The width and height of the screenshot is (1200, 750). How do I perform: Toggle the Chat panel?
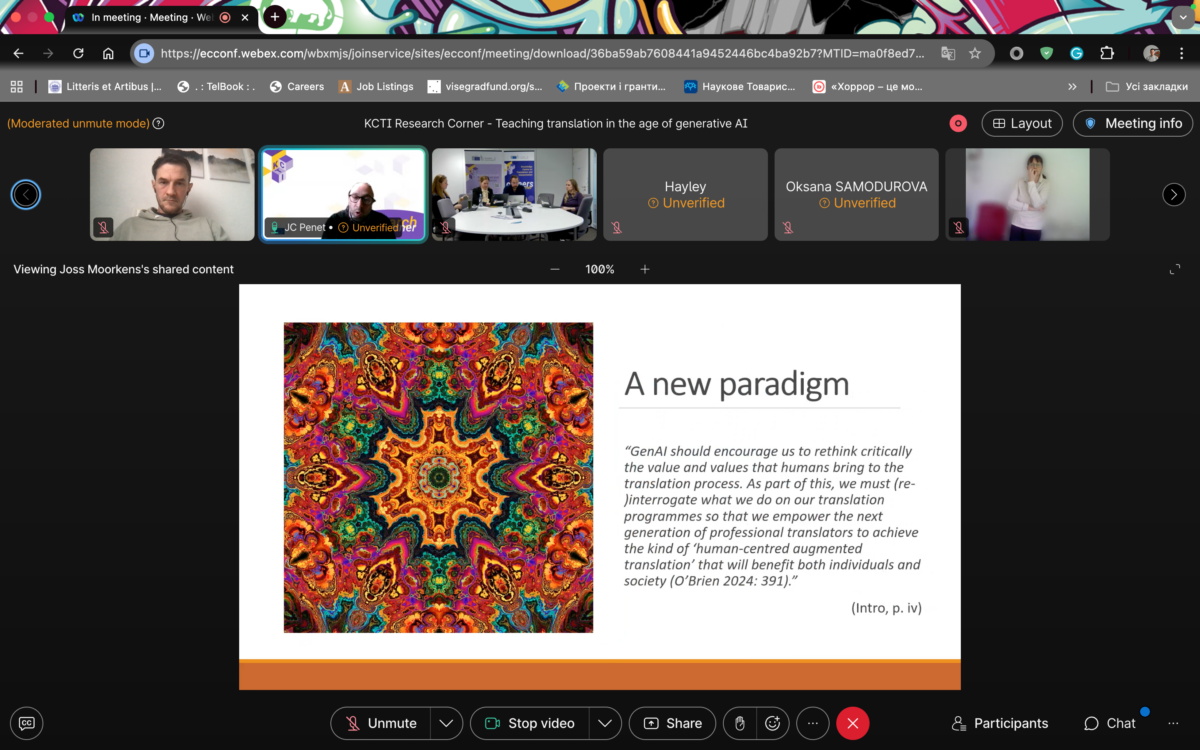click(x=1110, y=723)
